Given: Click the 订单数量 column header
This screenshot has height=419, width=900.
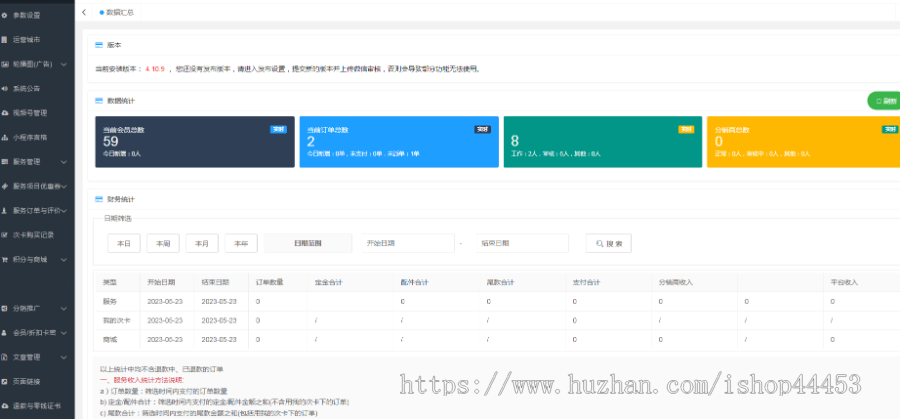Looking at the screenshot, I should (270, 282).
